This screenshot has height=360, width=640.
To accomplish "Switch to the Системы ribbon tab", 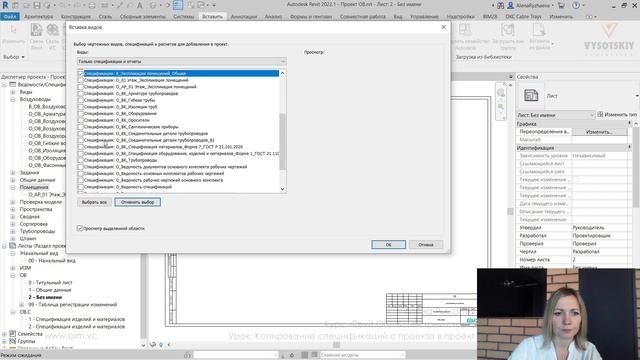I will click(x=184, y=17).
